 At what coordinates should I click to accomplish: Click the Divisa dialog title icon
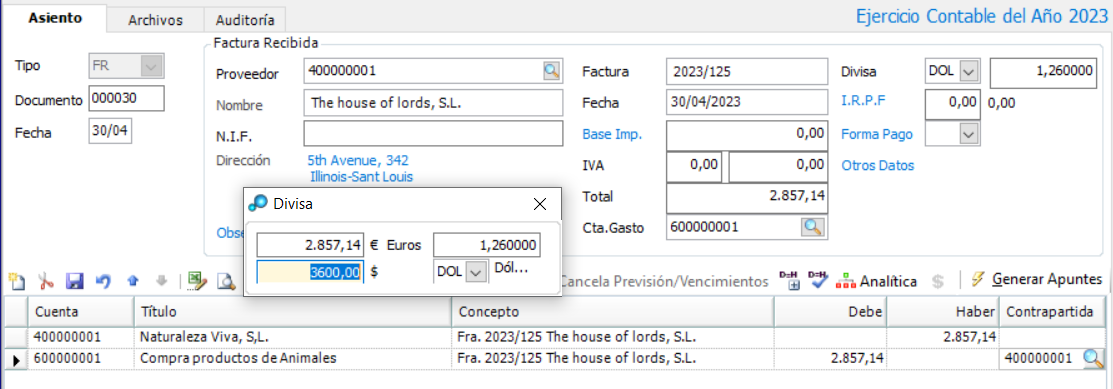click(x=258, y=204)
